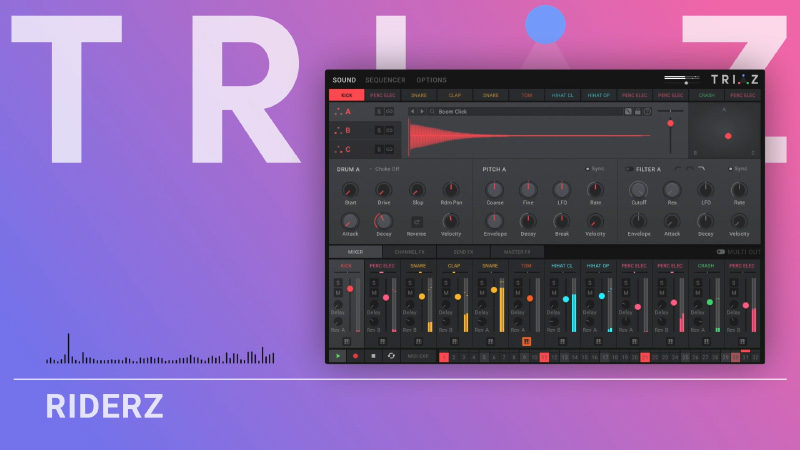Select the middle filter shape icon in Filter A
This screenshot has width=800, height=450.
coord(690,169)
